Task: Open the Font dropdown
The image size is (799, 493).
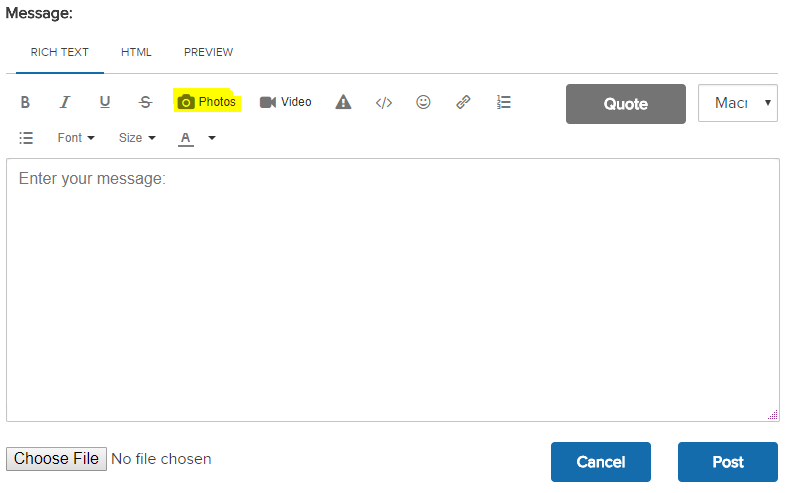Action: coord(76,138)
